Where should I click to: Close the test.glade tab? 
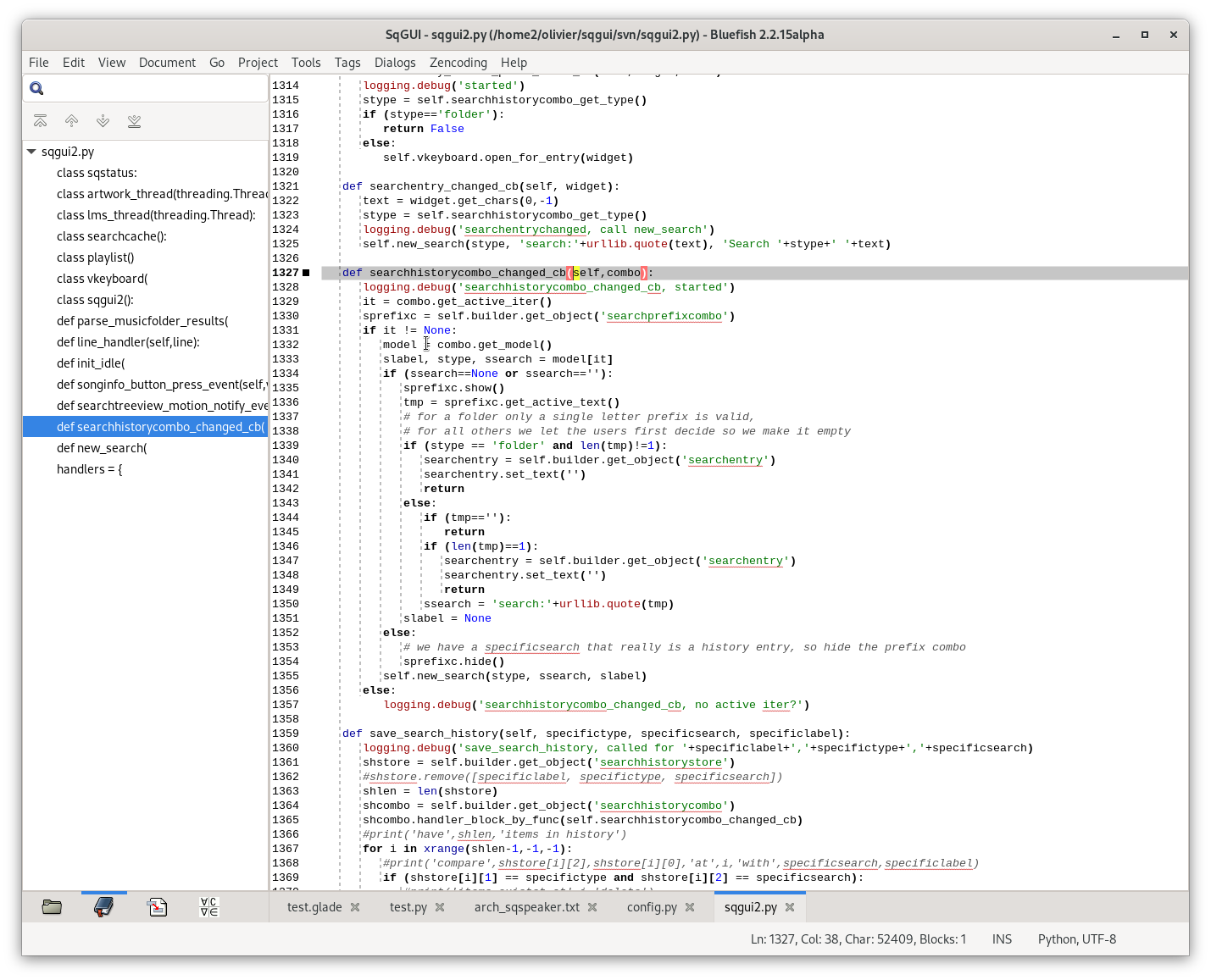(355, 907)
